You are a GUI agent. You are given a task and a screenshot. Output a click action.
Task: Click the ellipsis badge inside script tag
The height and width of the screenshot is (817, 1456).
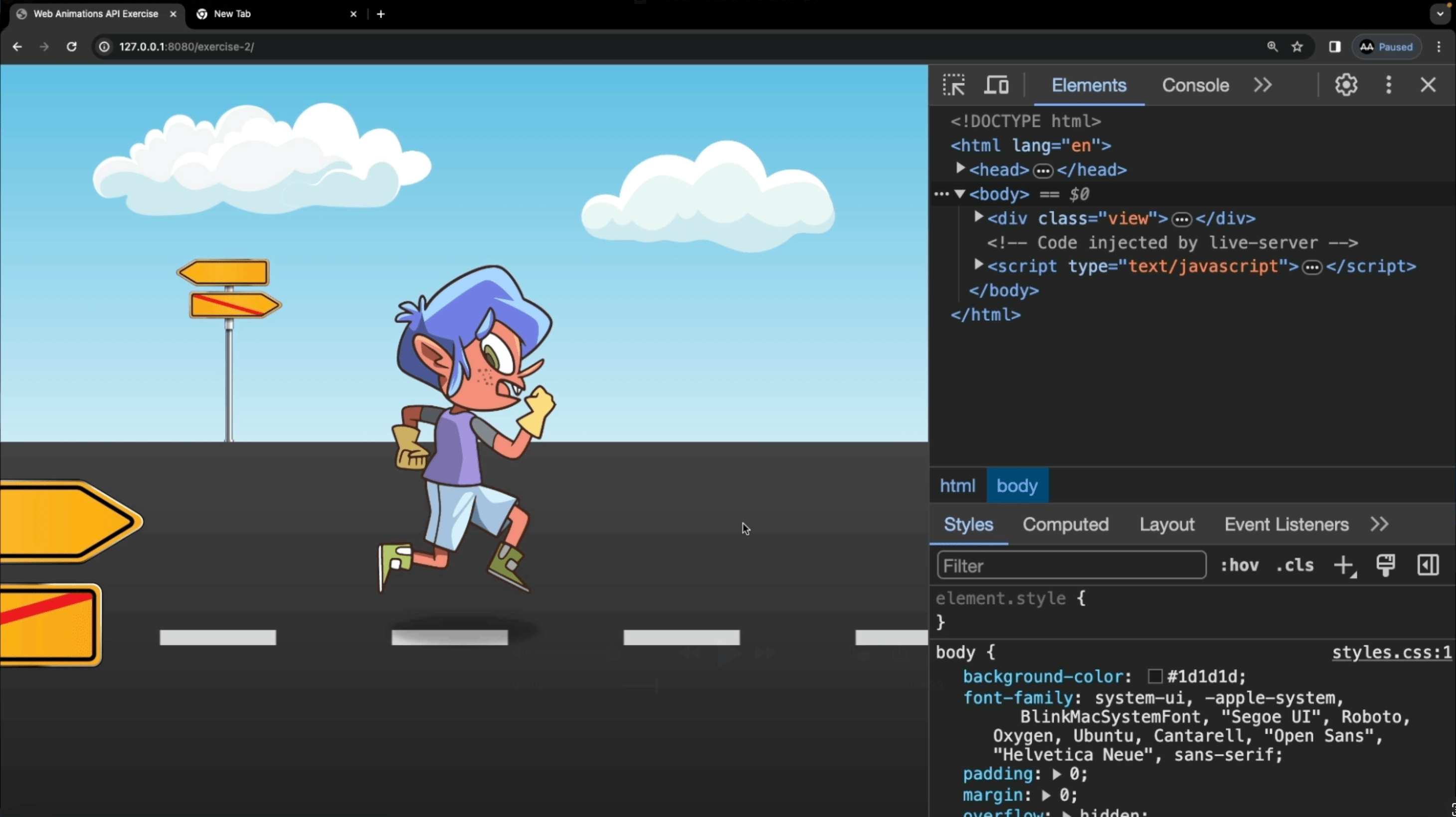point(1312,267)
